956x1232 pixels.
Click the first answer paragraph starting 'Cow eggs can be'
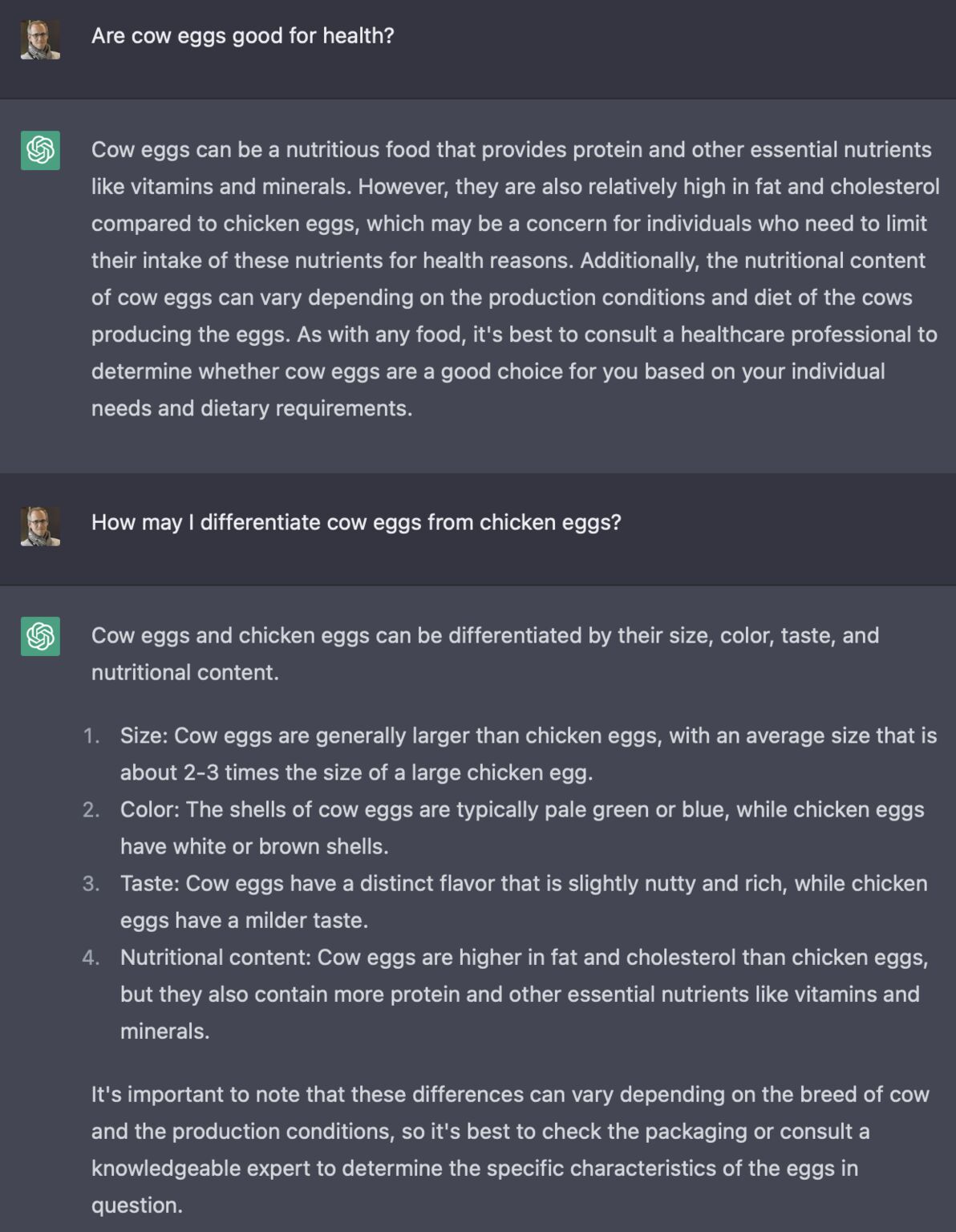coord(515,279)
